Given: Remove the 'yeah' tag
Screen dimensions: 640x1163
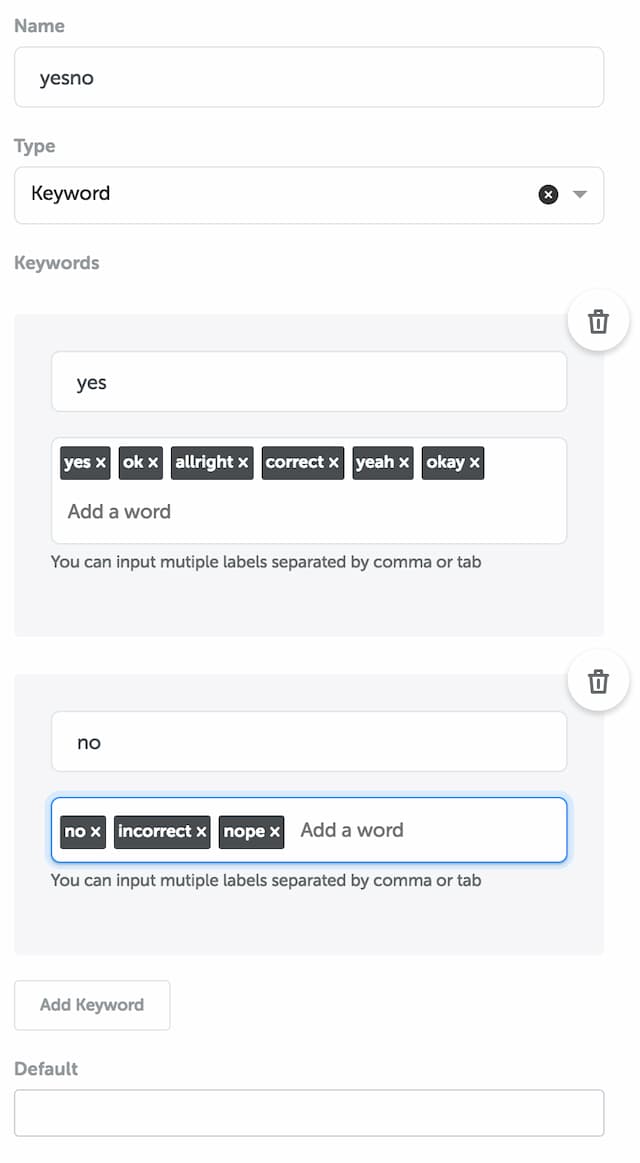Looking at the screenshot, I should coord(403,462).
